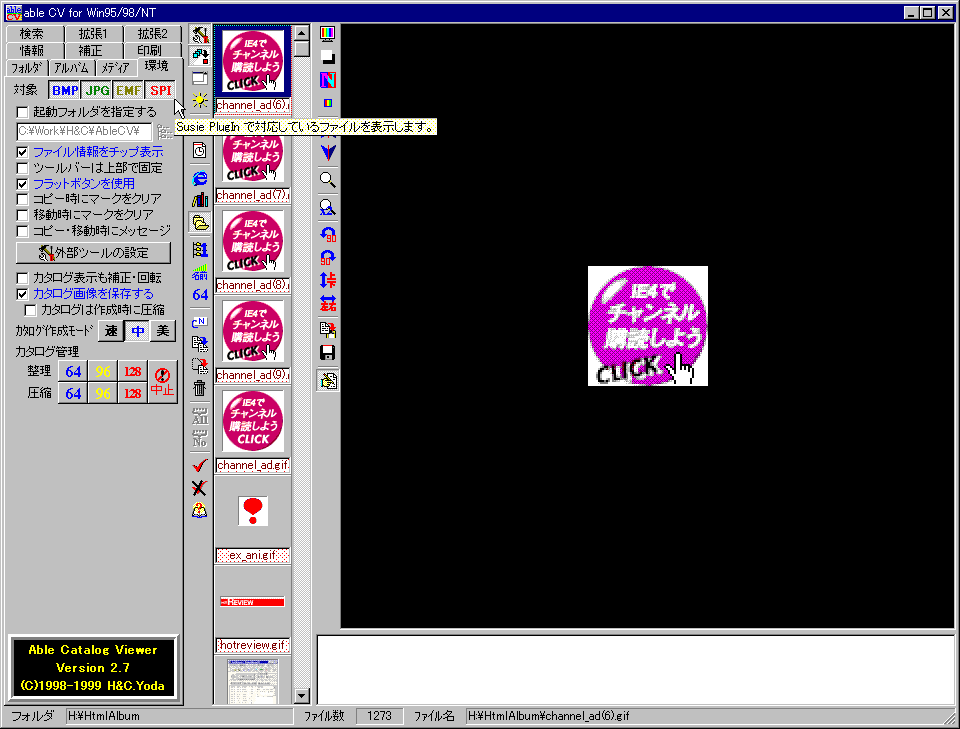960x729 pixels.
Task: Uncheck カタログ画像を保存する checkbox
Action: (x=23, y=294)
